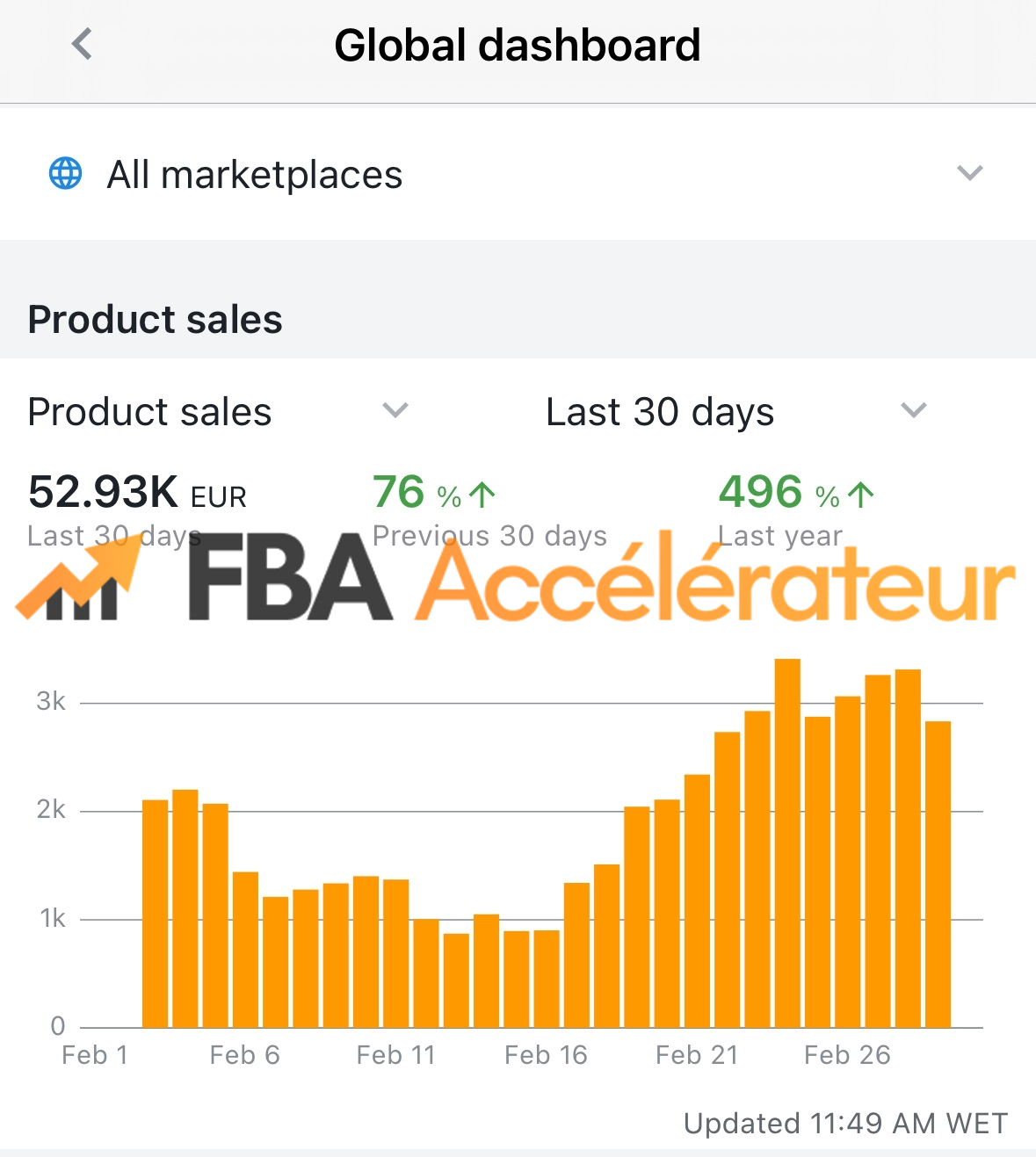Image resolution: width=1036 pixels, height=1157 pixels.
Task: Click the Product sales section header
Action: (155, 319)
